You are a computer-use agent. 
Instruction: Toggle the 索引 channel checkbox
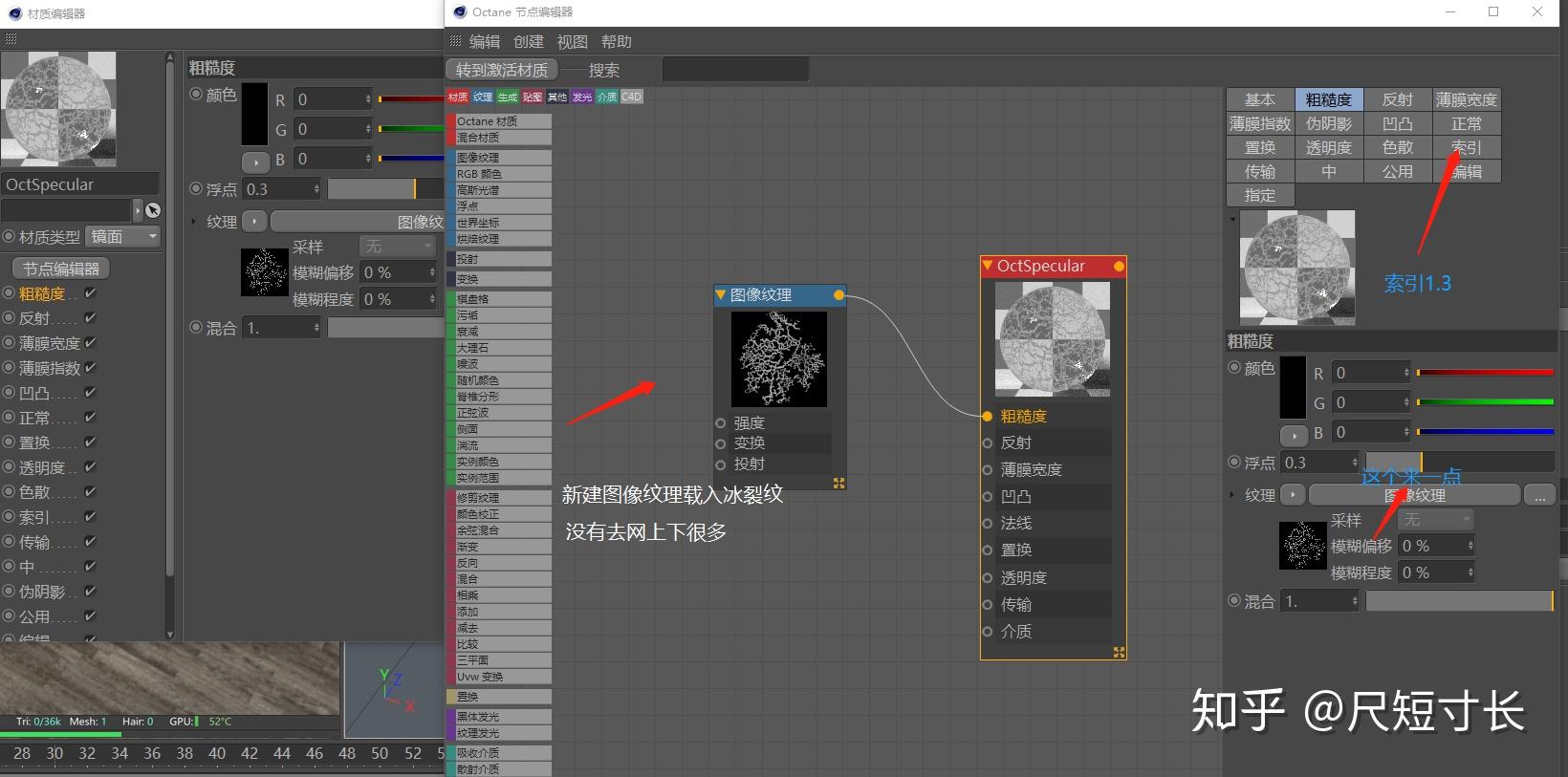click(x=90, y=516)
